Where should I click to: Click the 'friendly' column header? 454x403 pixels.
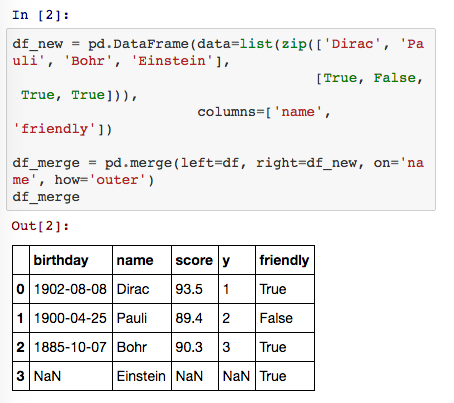click(x=285, y=260)
